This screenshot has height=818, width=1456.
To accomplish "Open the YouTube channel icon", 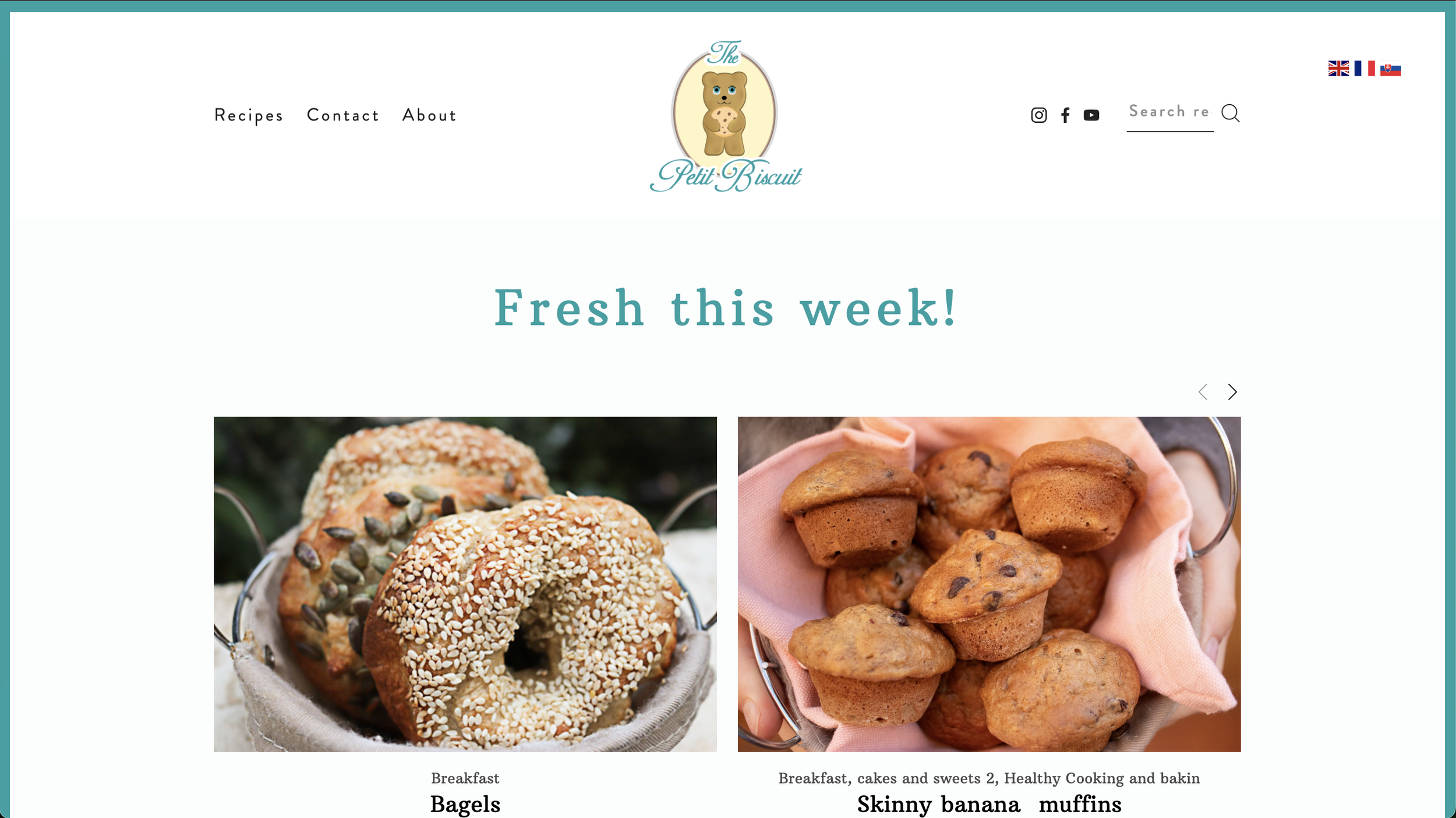I will point(1091,115).
